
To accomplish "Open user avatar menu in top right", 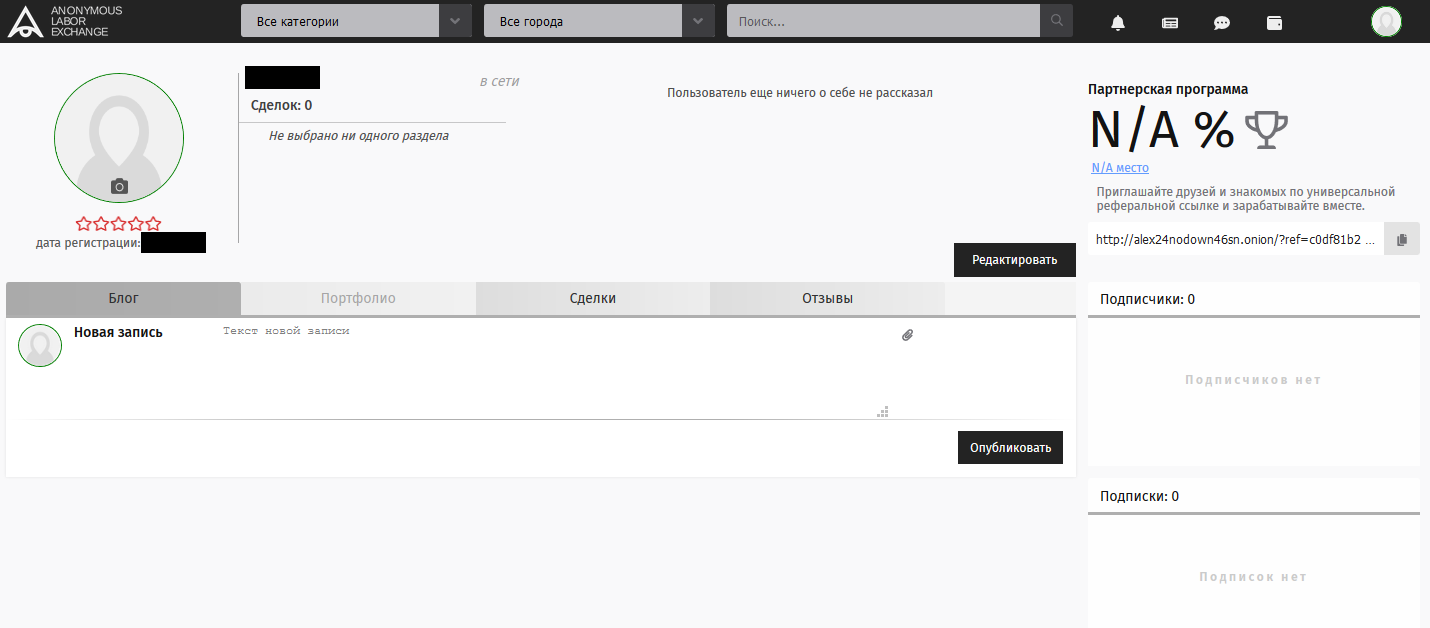I will pos(1386,21).
